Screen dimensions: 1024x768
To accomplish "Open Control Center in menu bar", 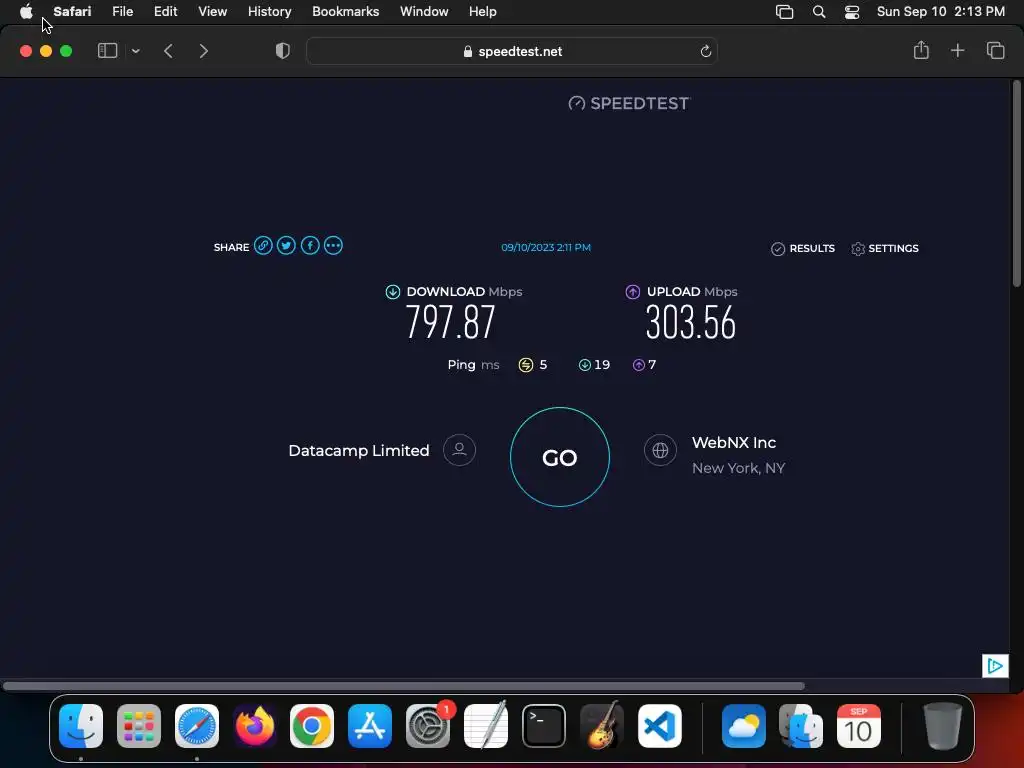I will (852, 12).
